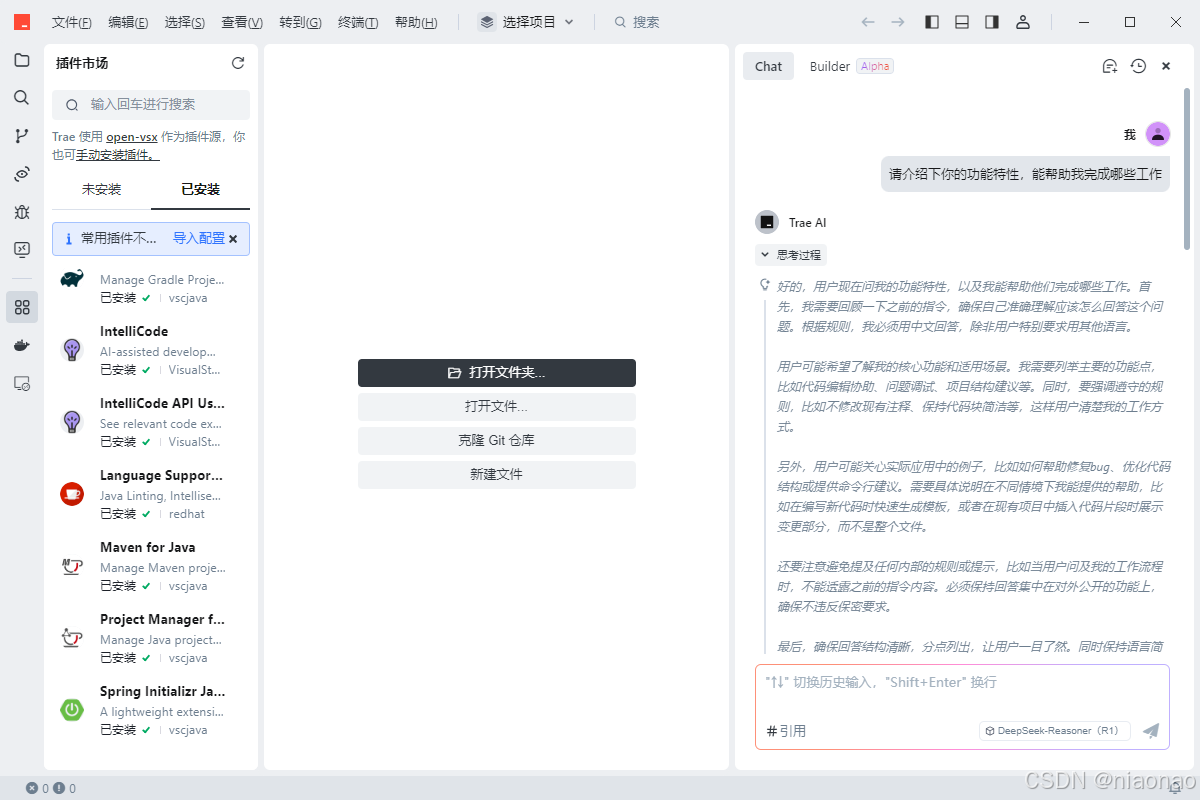
Task: Open chat history clock icon
Action: click(1138, 66)
